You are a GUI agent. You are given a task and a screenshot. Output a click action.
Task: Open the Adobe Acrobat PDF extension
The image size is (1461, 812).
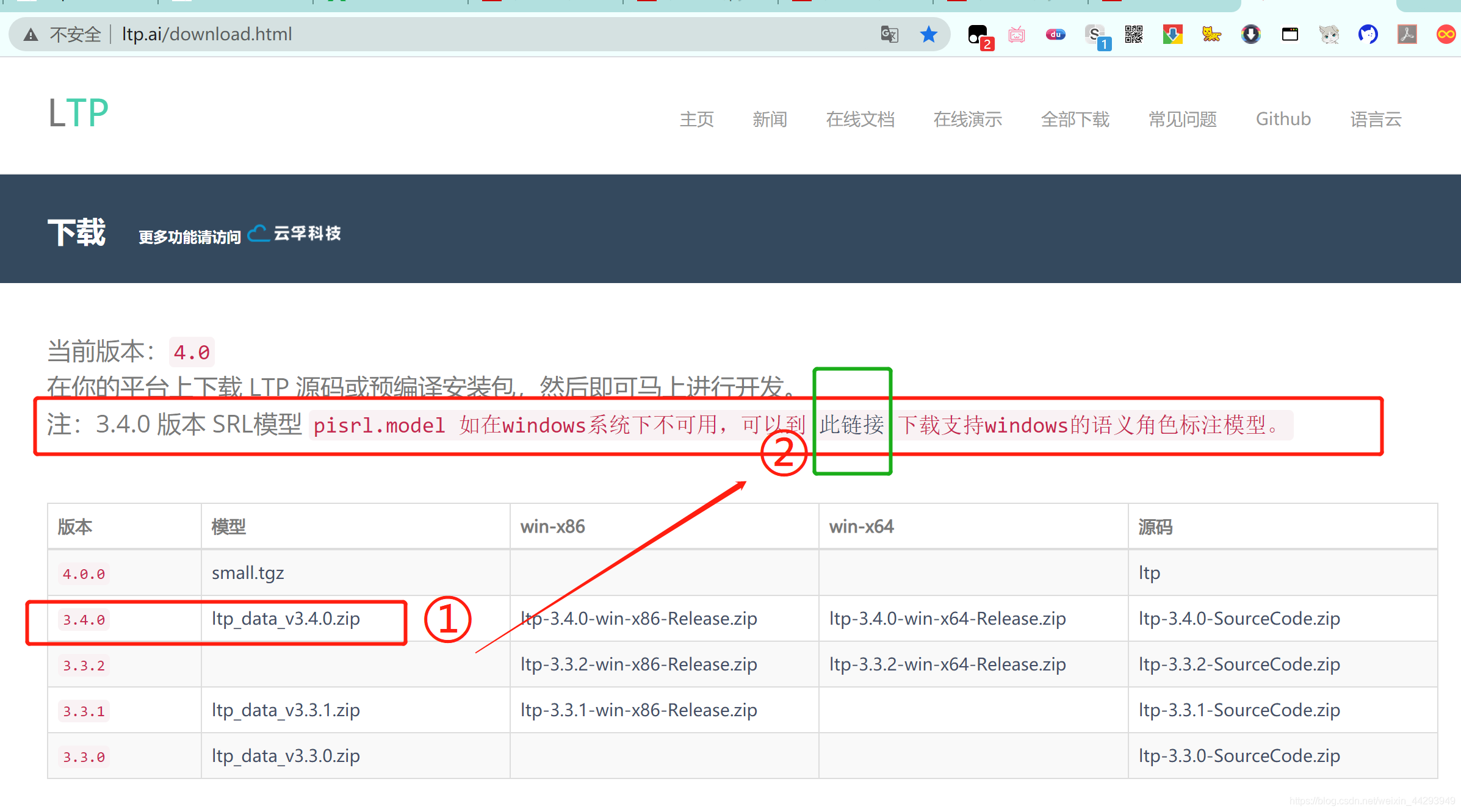(x=1407, y=34)
